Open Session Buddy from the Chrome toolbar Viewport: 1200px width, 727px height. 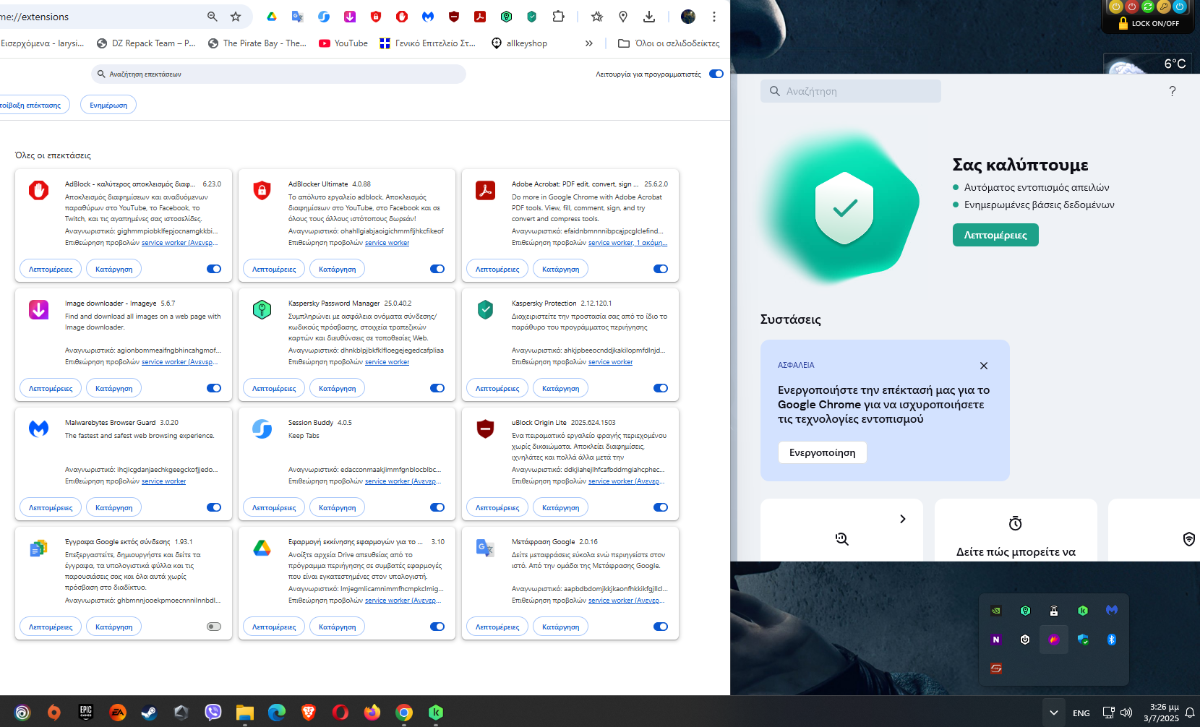(x=324, y=17)
